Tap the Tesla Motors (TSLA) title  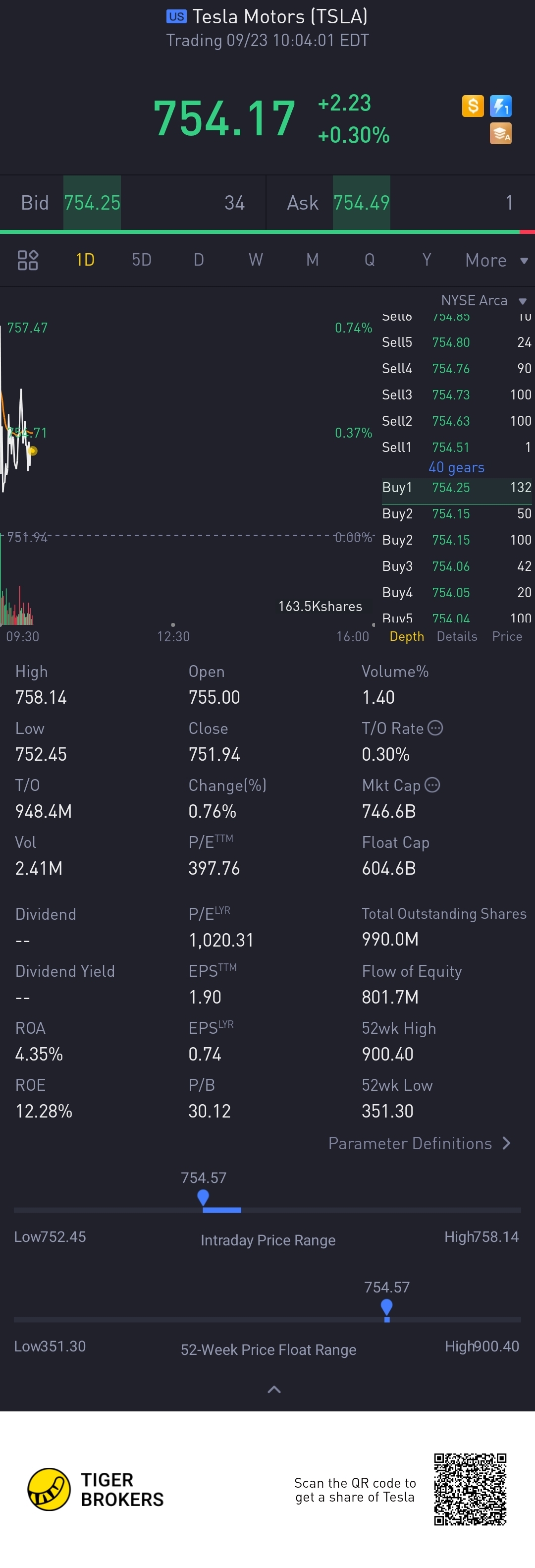[x=279, y=16]
